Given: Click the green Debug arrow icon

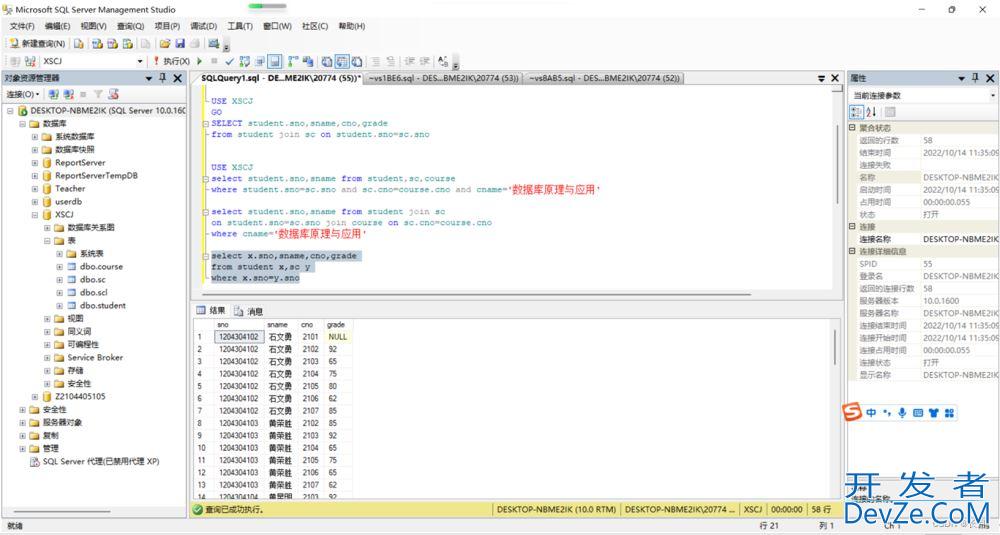Looking at the screenshot, I should click(x=200, y=61).
